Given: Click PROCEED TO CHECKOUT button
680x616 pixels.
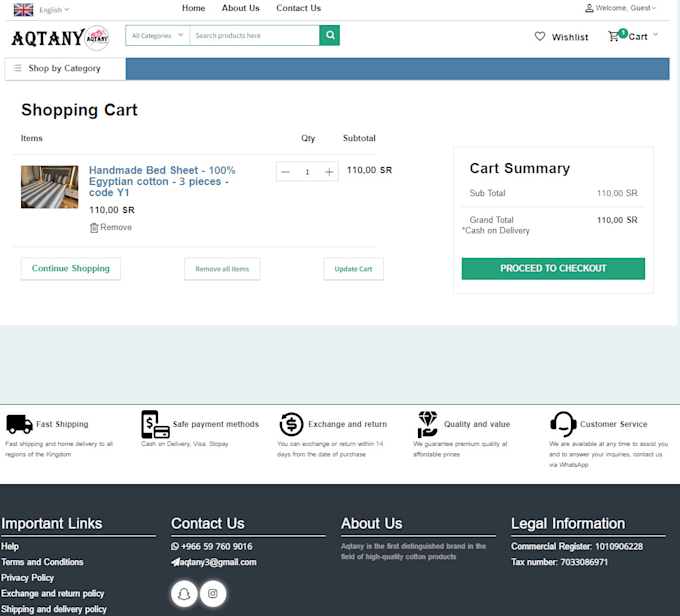Looking at the screenshot, I should [553, 269].
